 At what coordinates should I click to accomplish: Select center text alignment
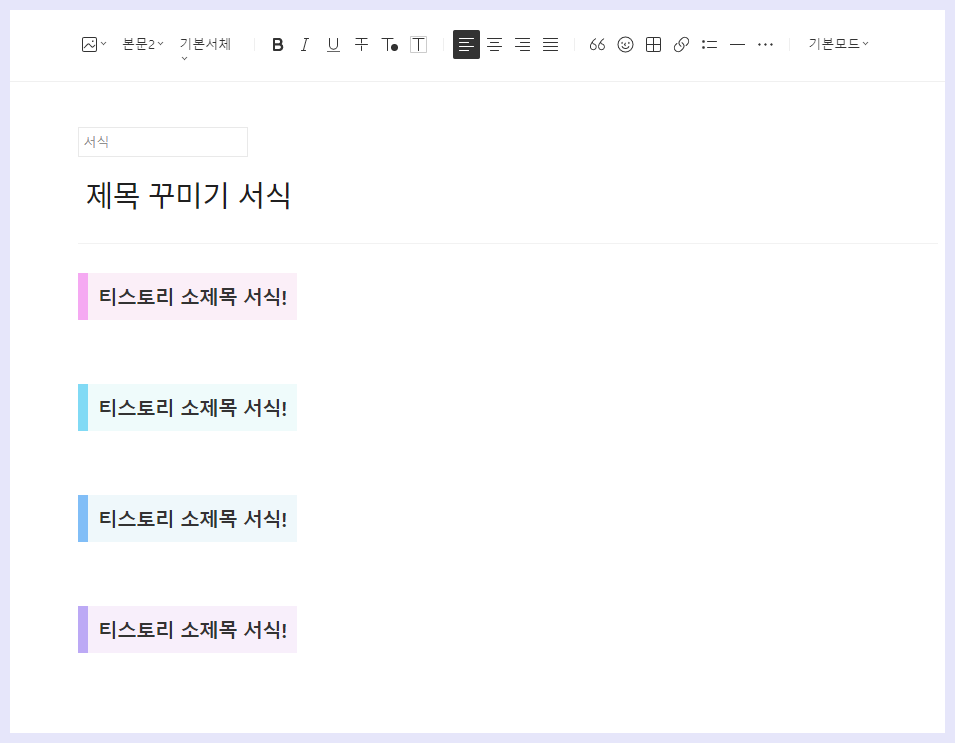click(495, 44)
